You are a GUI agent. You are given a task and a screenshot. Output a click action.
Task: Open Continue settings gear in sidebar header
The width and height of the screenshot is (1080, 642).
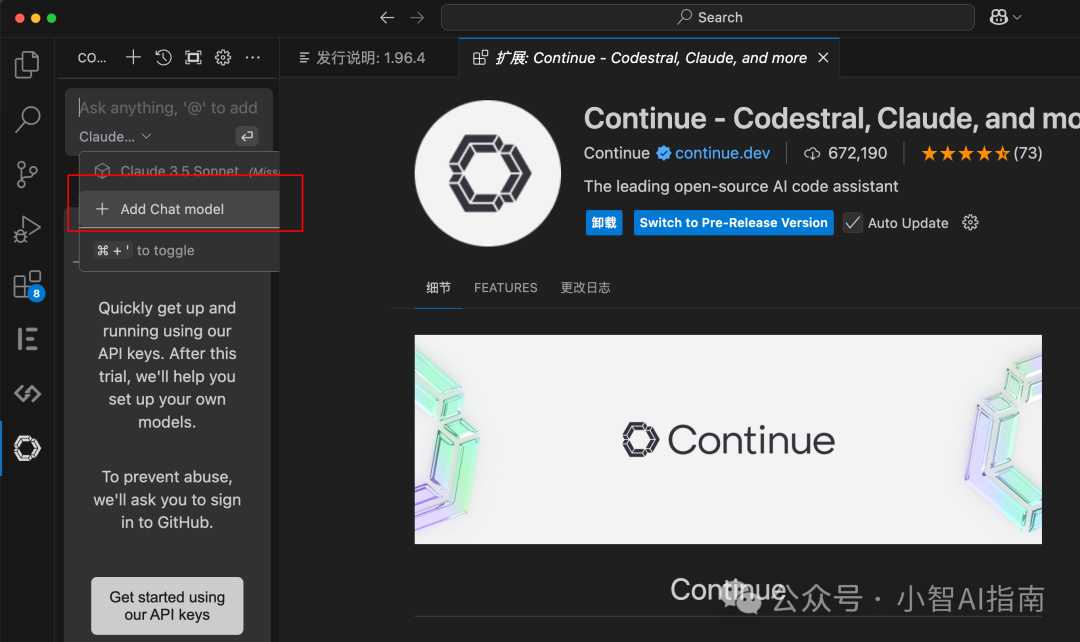(x=223, y=58)
